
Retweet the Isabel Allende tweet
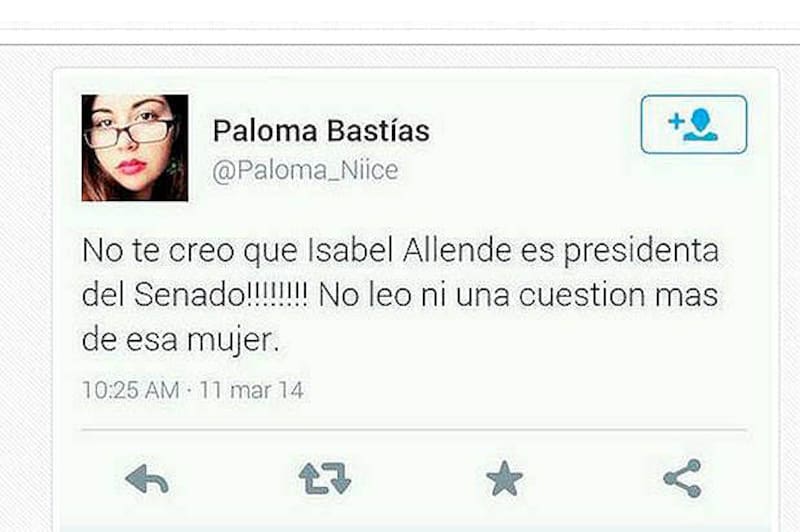click(325, 478)
